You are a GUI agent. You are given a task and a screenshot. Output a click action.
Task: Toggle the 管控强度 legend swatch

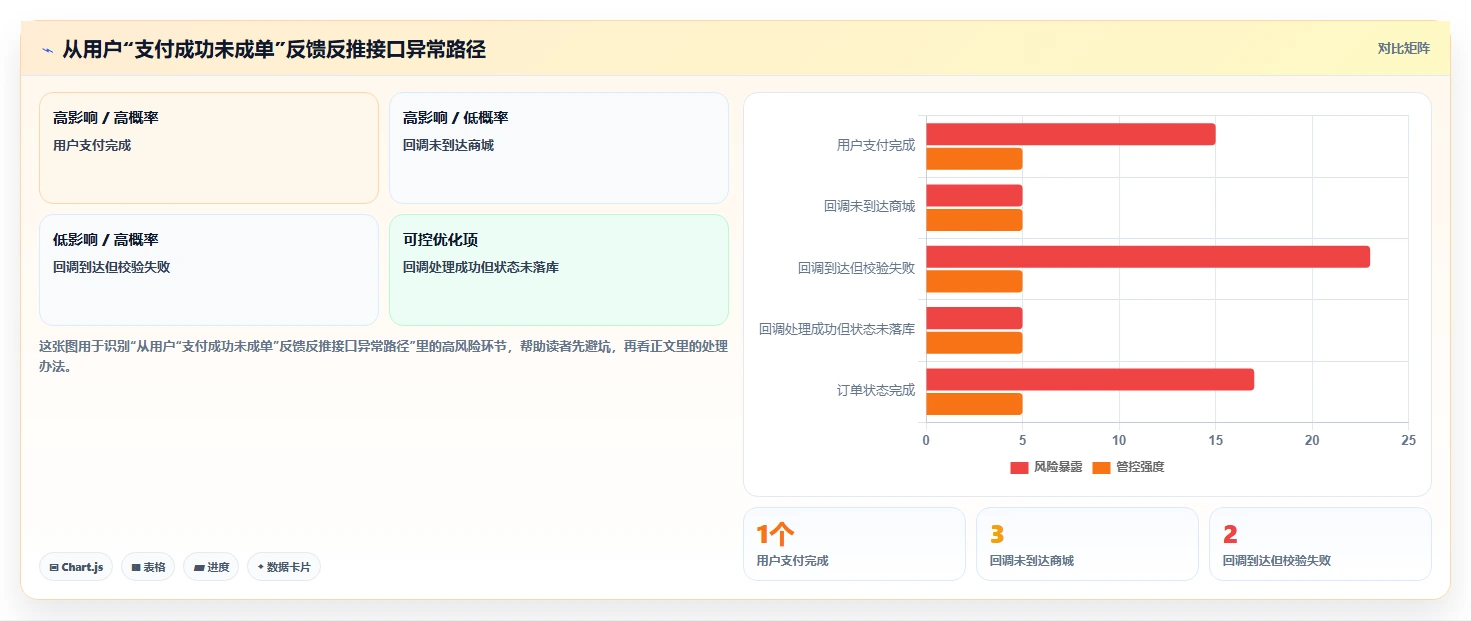coord(1101,467)
